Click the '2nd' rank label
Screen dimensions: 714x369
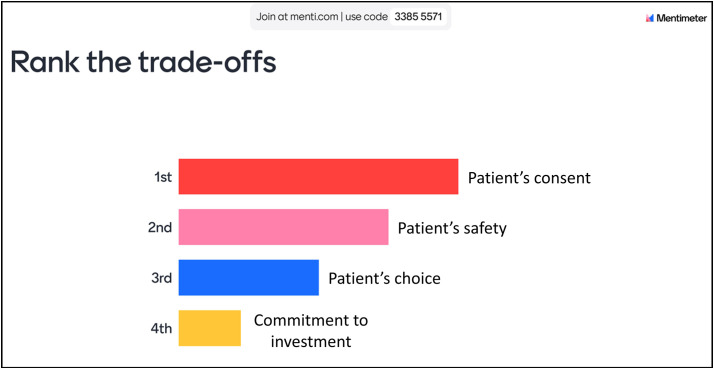(160, 227)
